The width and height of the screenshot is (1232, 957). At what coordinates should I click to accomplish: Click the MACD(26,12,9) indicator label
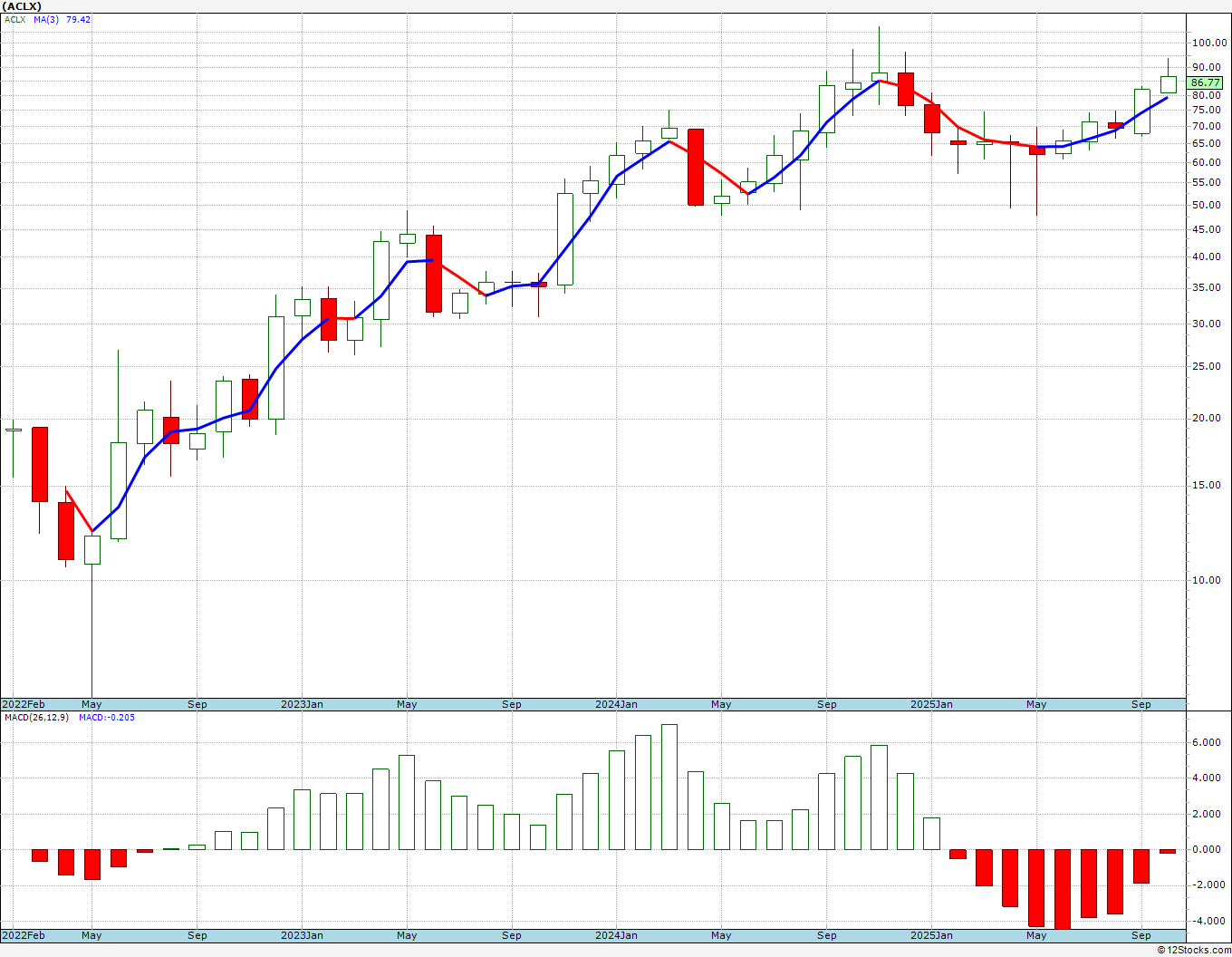point(36,717)
